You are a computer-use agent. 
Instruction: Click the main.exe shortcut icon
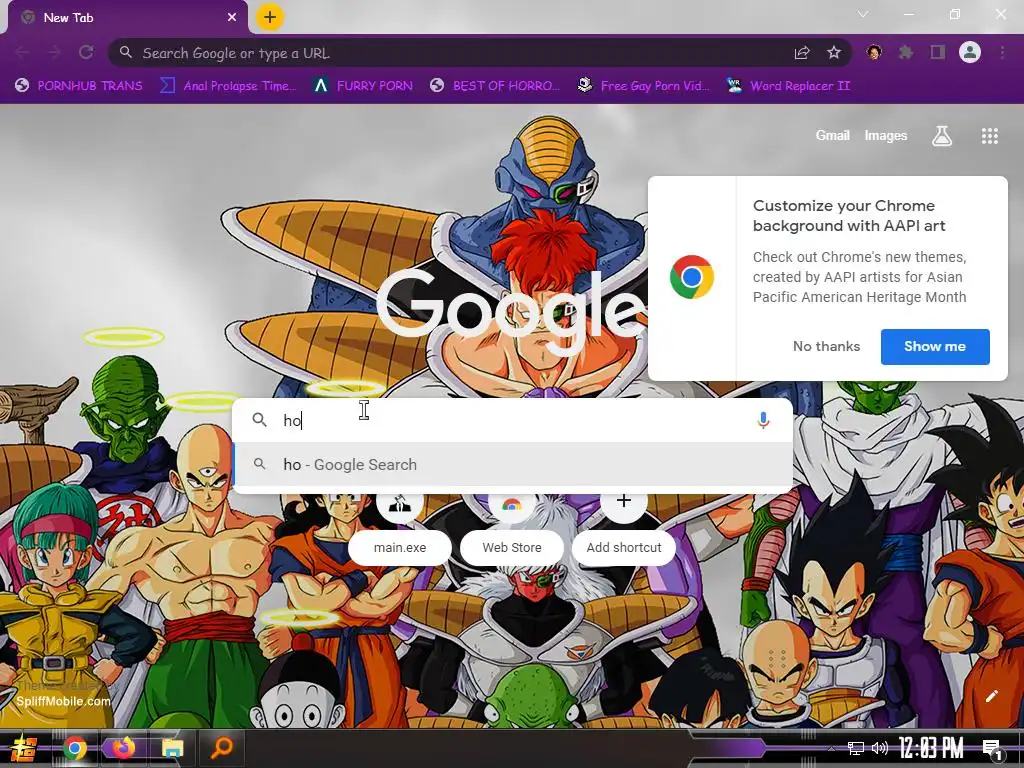[x=400, y=504]
